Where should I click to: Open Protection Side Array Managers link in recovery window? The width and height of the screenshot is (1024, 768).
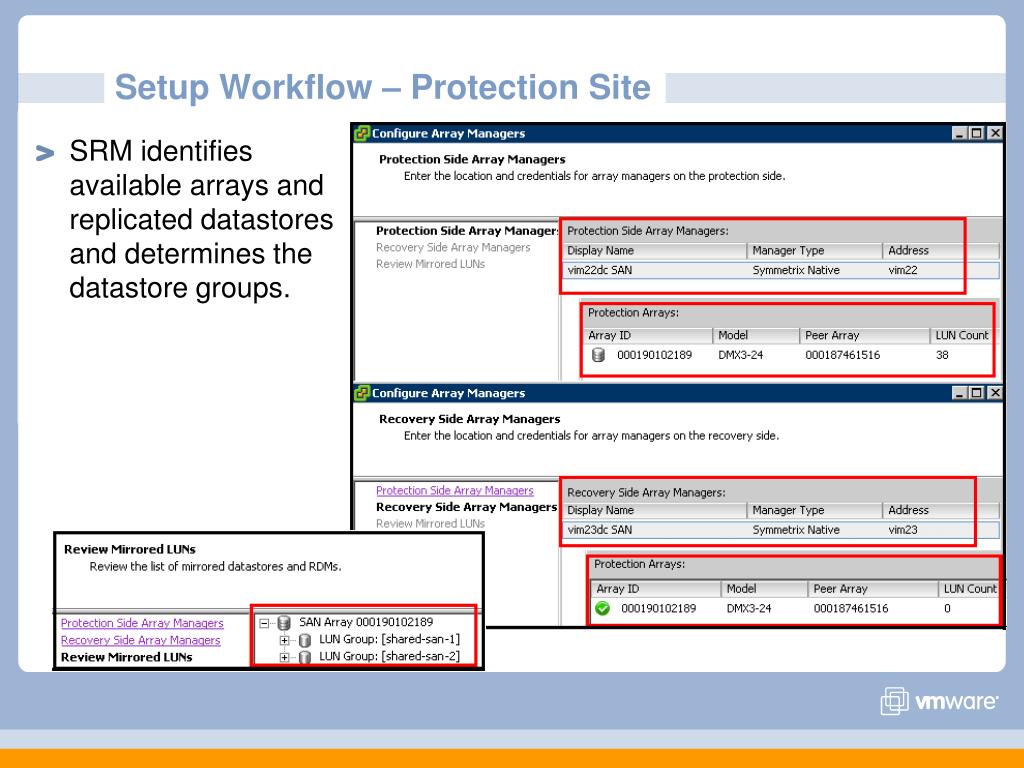click(455, 490)
